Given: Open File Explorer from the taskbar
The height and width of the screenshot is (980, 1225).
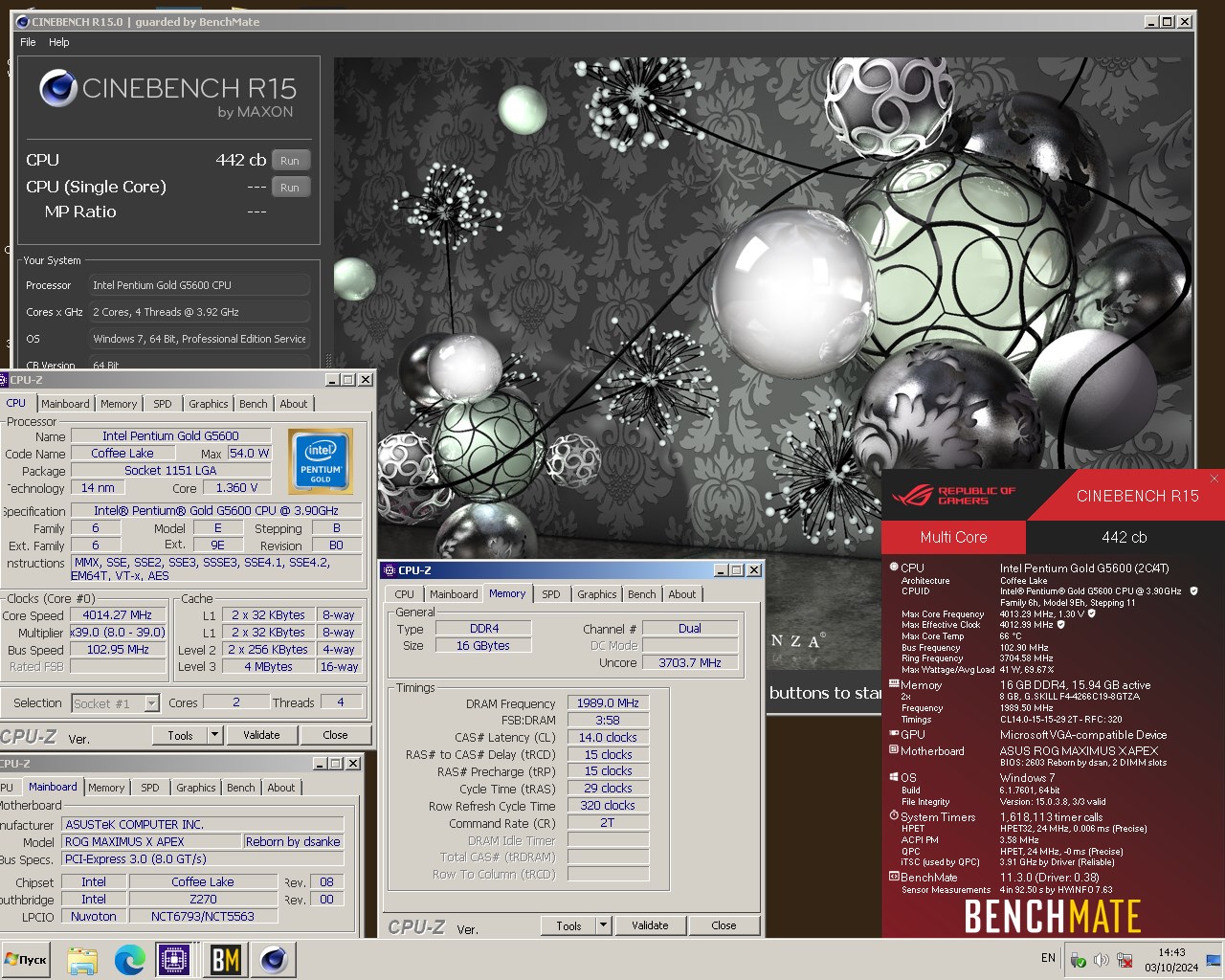Looking at the screenshot, I should 82,960.
